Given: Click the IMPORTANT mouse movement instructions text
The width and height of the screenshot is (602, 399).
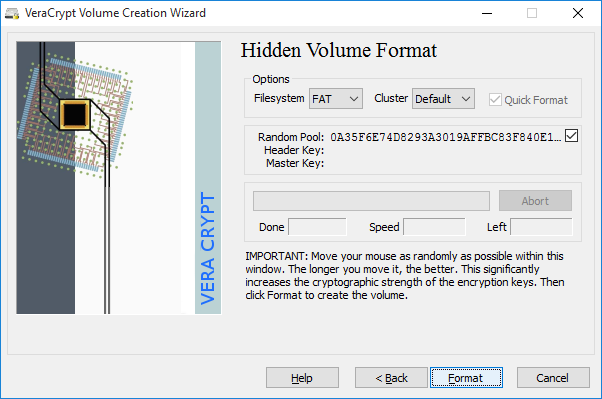Looking at the screenshot, I should click(x=405, y=275).
